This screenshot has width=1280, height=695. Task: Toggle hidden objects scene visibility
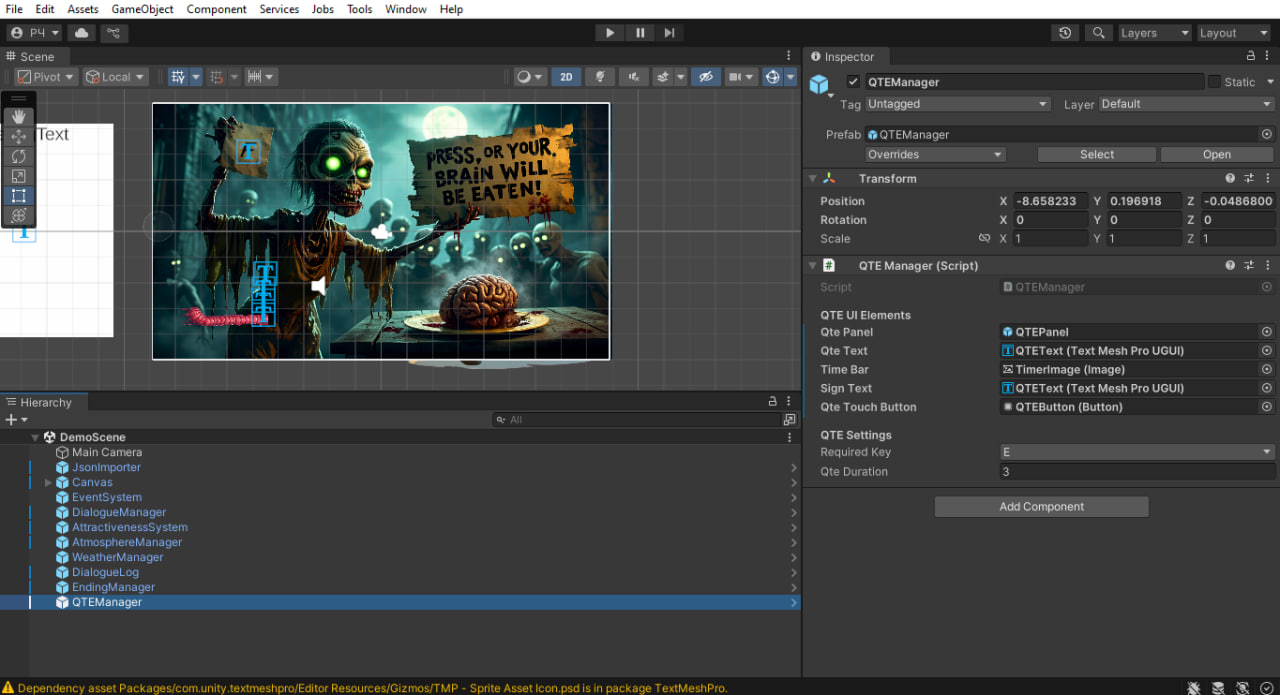click(x=706, y=77)
